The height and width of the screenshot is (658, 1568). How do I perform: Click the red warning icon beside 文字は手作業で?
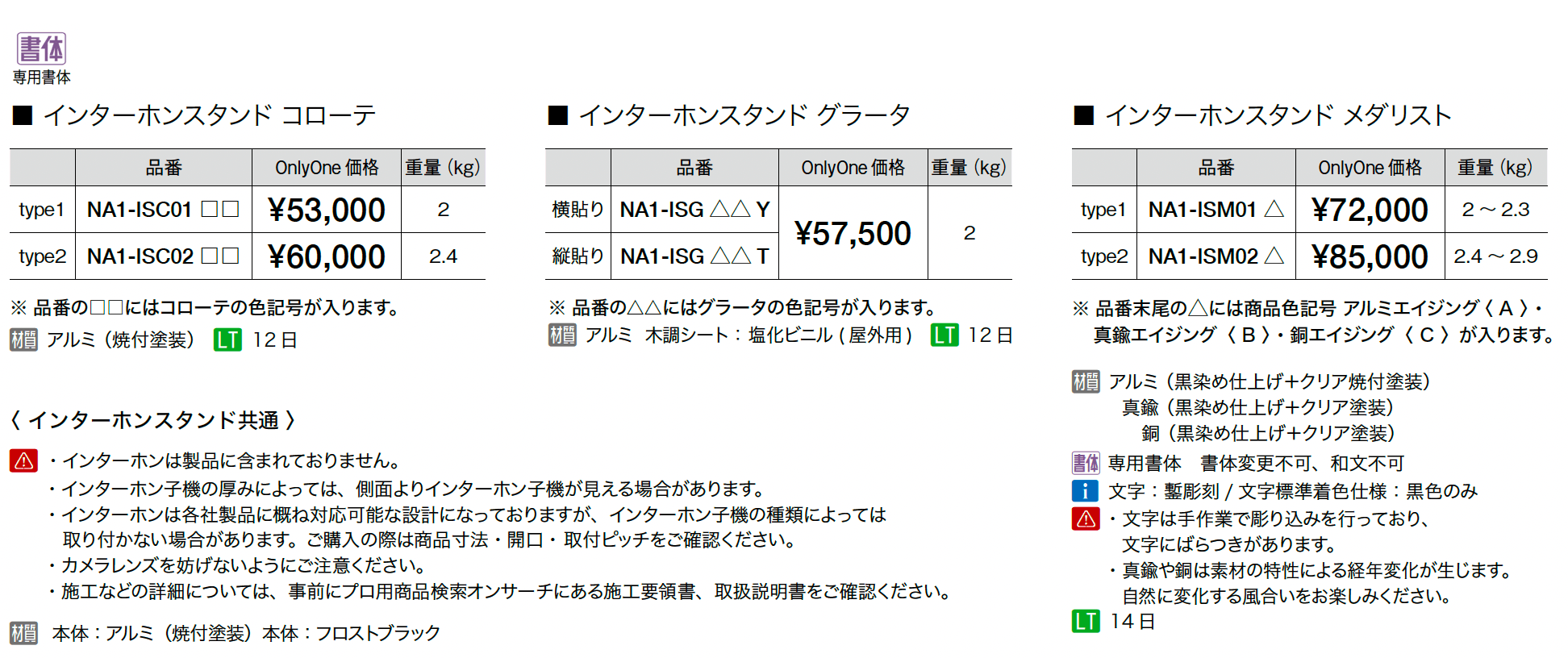[x=1086, y=518]
